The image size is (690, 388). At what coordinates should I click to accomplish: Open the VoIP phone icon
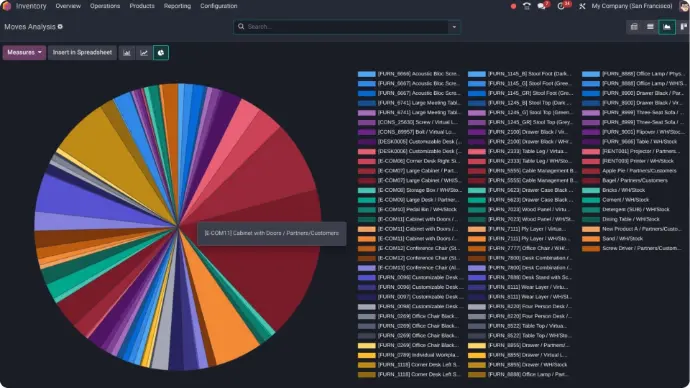[x=527, y=6]
